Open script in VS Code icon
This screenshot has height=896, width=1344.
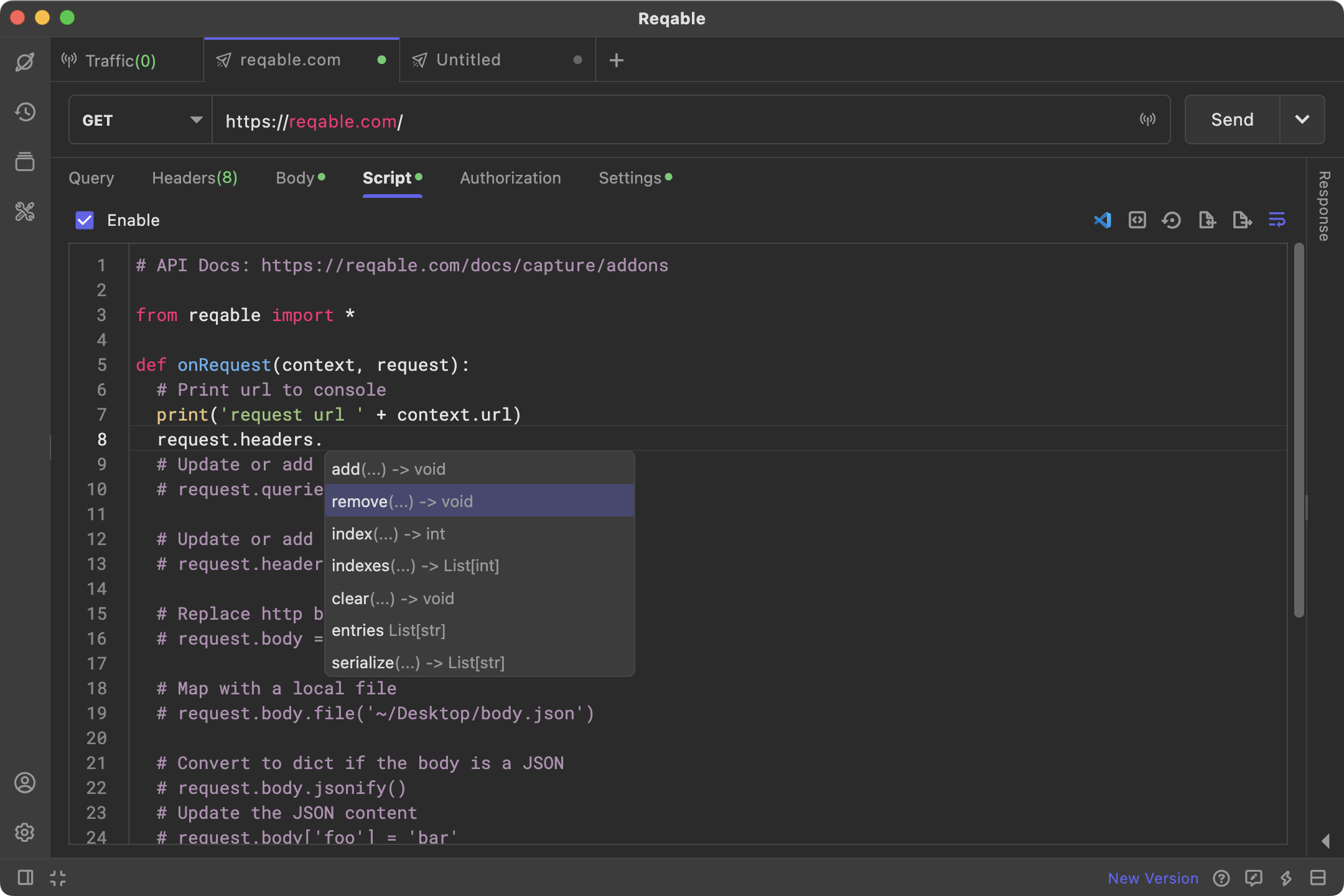click(1103, 220)
